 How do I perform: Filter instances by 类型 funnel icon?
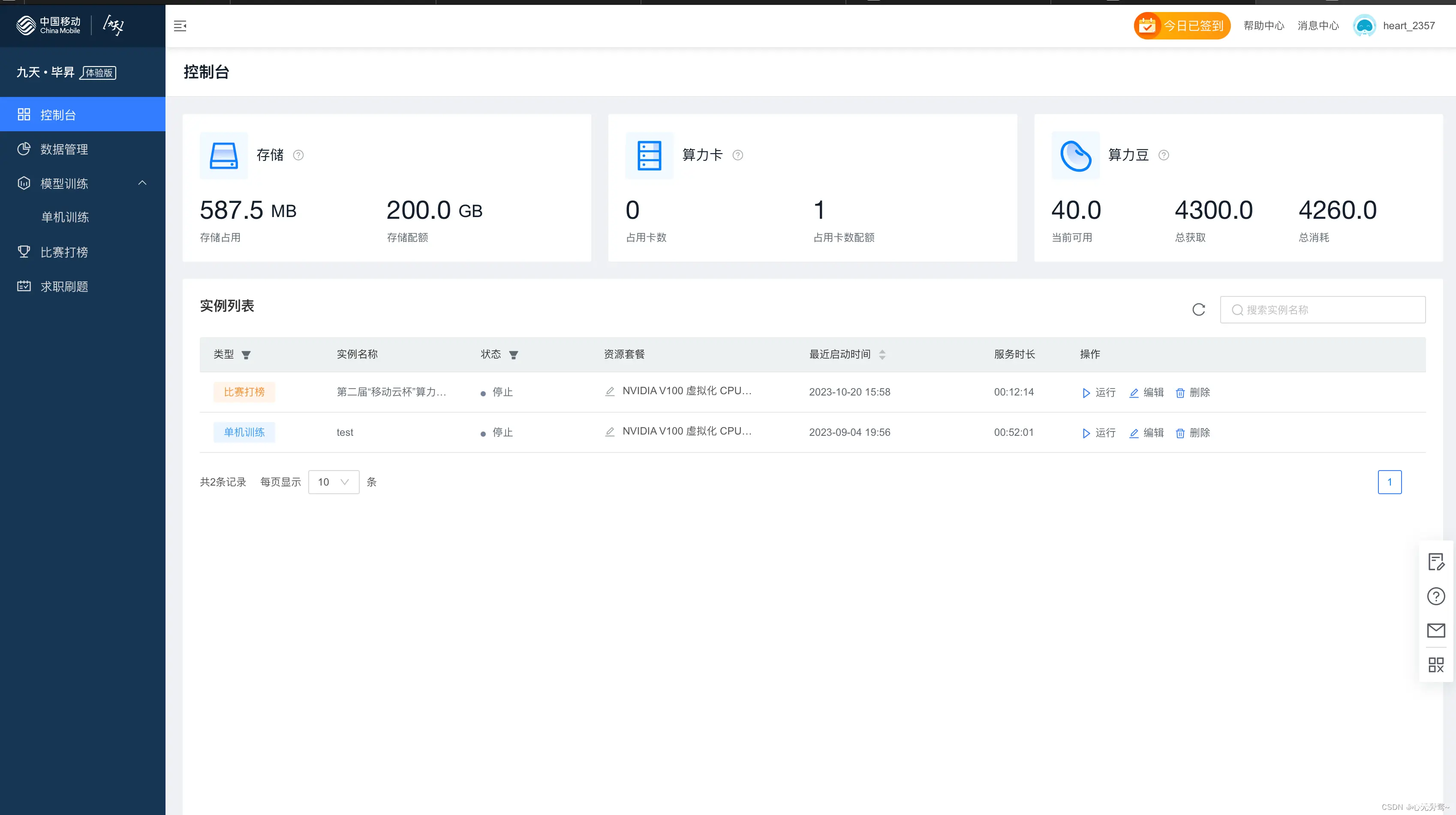pyautogui.click(x=246, y=355)
